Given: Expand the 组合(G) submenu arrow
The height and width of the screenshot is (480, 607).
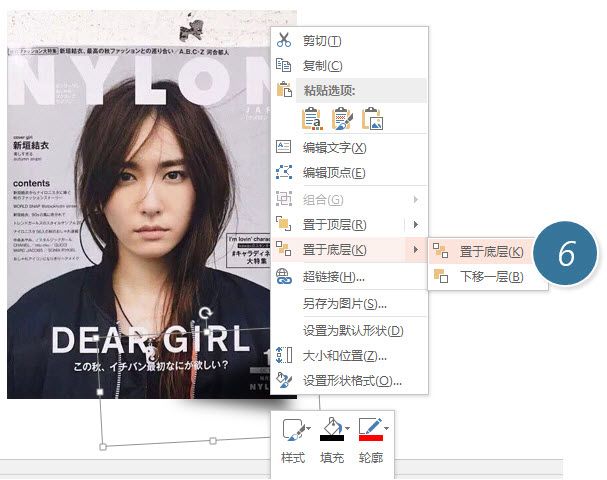Looking at the screenshot, I should coord(415,199).
